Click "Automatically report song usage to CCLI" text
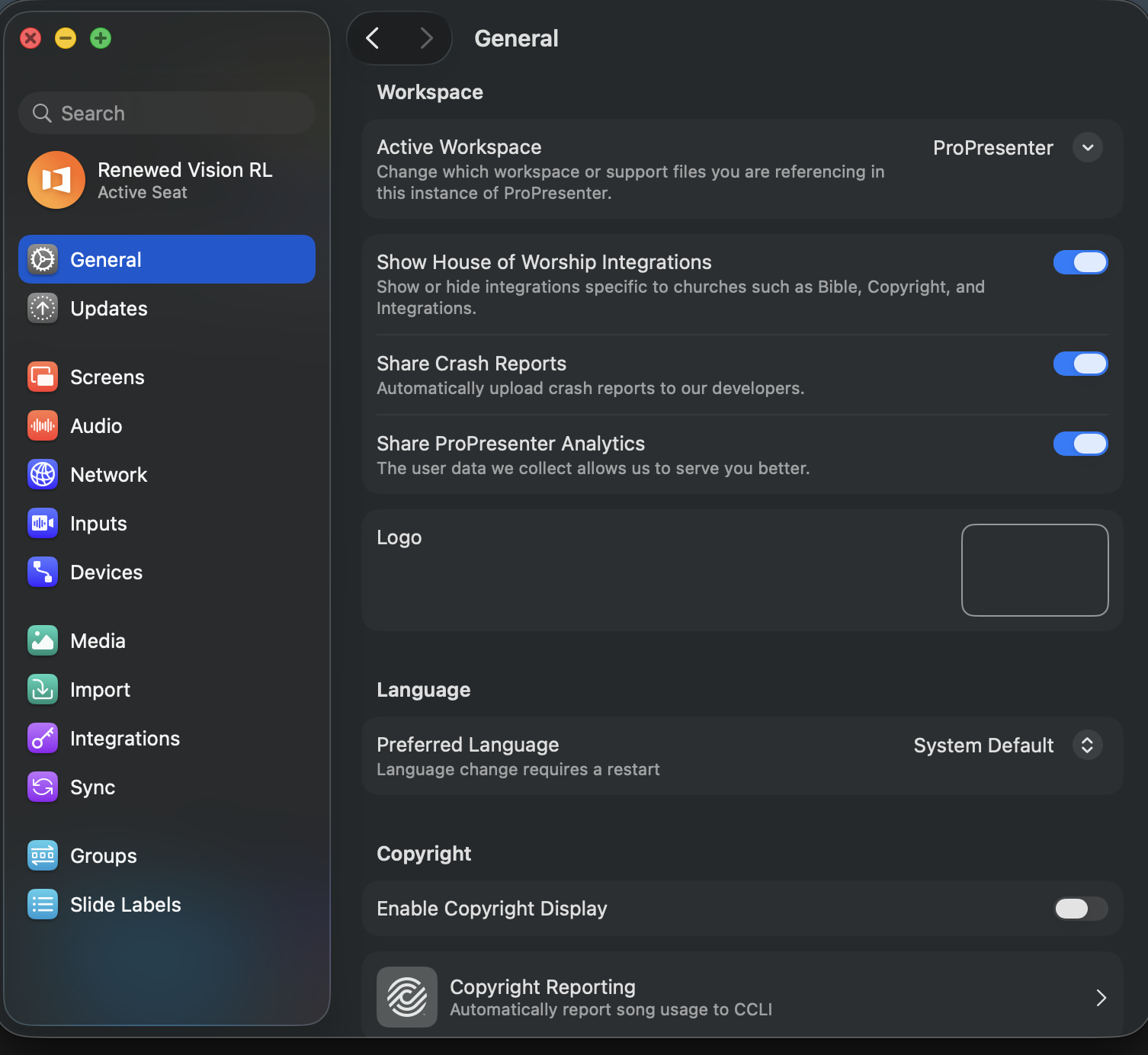This screenshot has width=1148, height=1055. [x=611, y=1009]
